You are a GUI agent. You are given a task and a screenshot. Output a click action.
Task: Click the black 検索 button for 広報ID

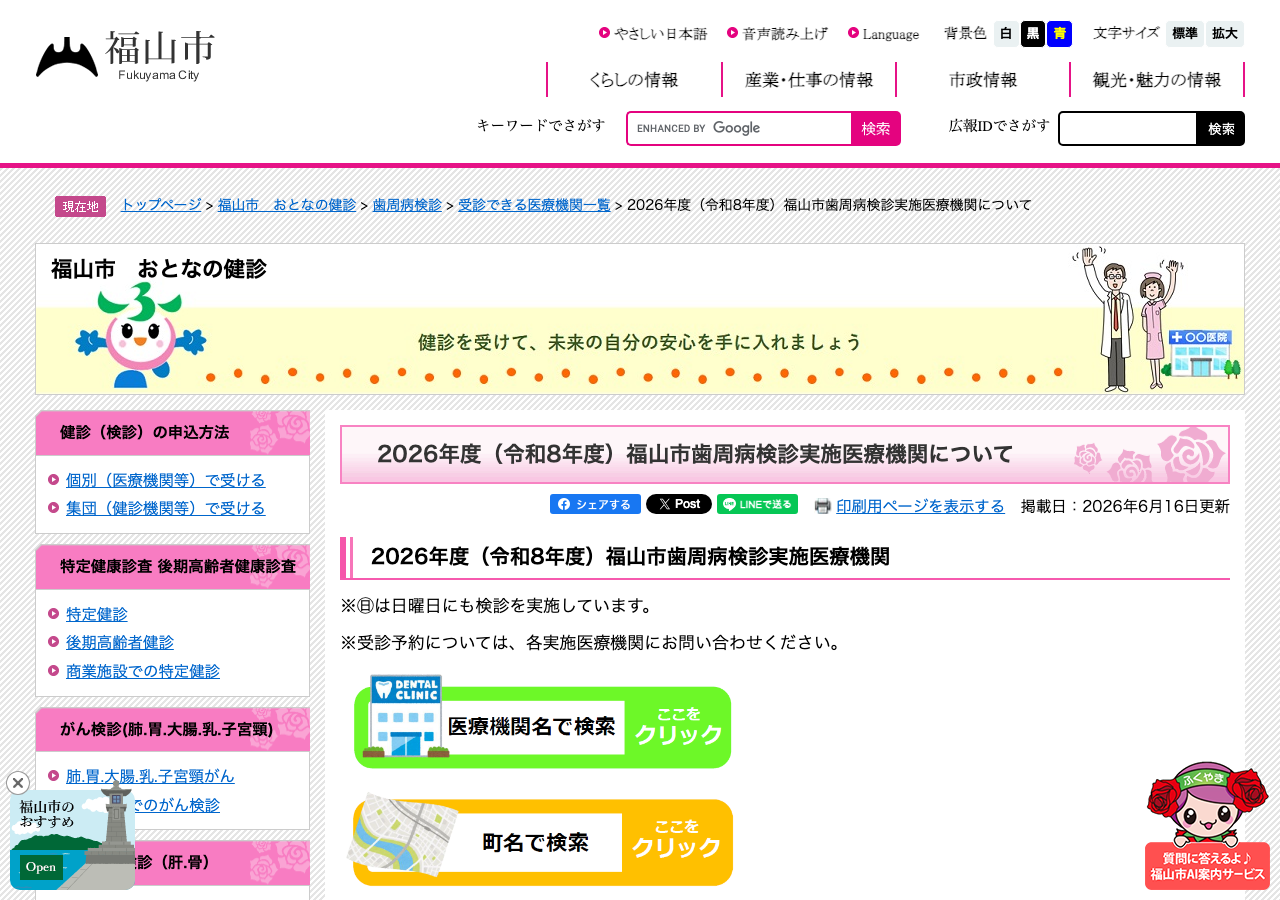coord(1221,128)
